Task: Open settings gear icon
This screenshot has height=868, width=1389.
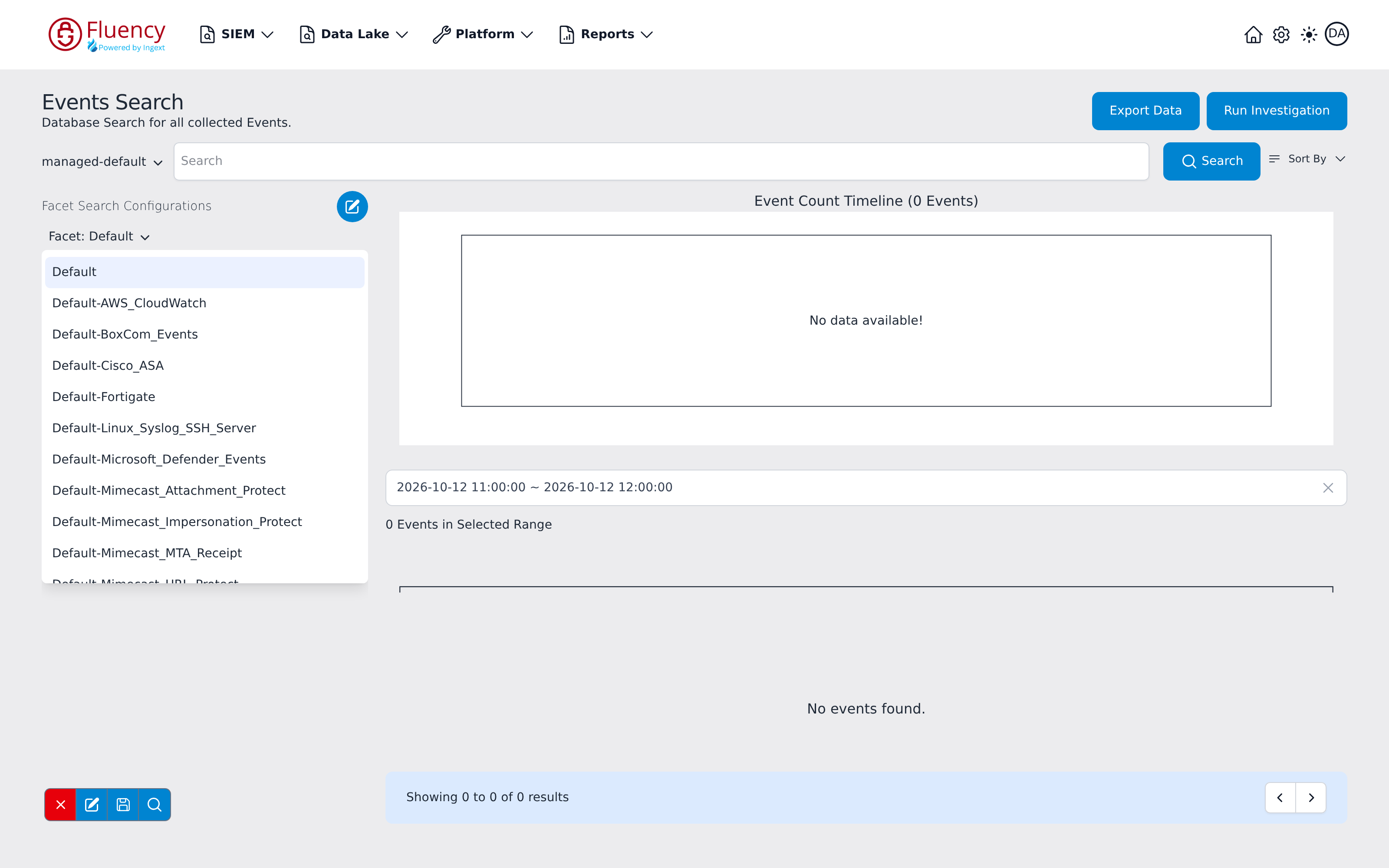Action: point(1281,34)
